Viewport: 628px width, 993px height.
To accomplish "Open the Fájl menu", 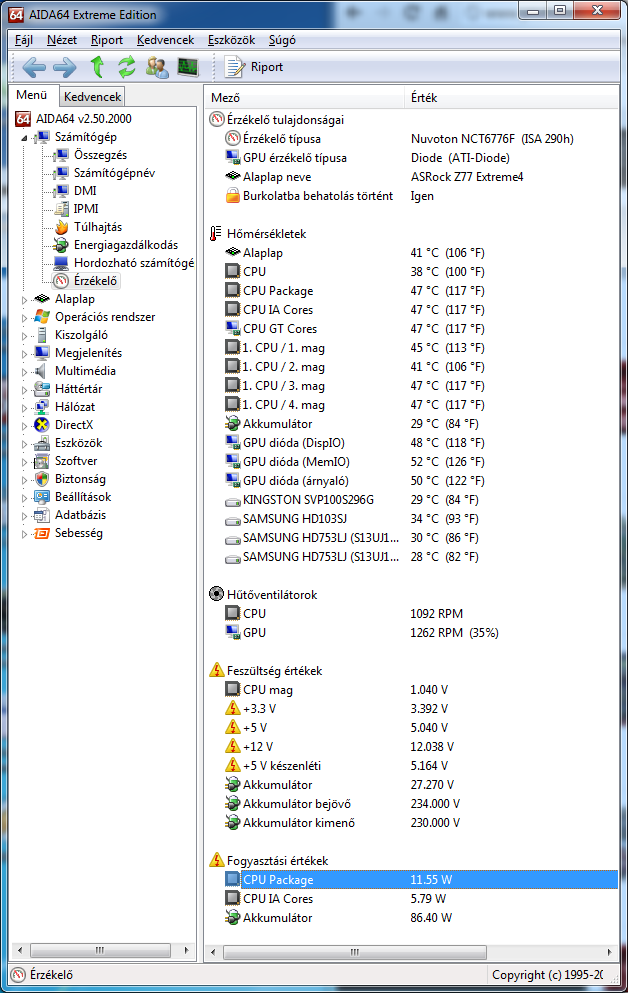I will pos(24,40).
